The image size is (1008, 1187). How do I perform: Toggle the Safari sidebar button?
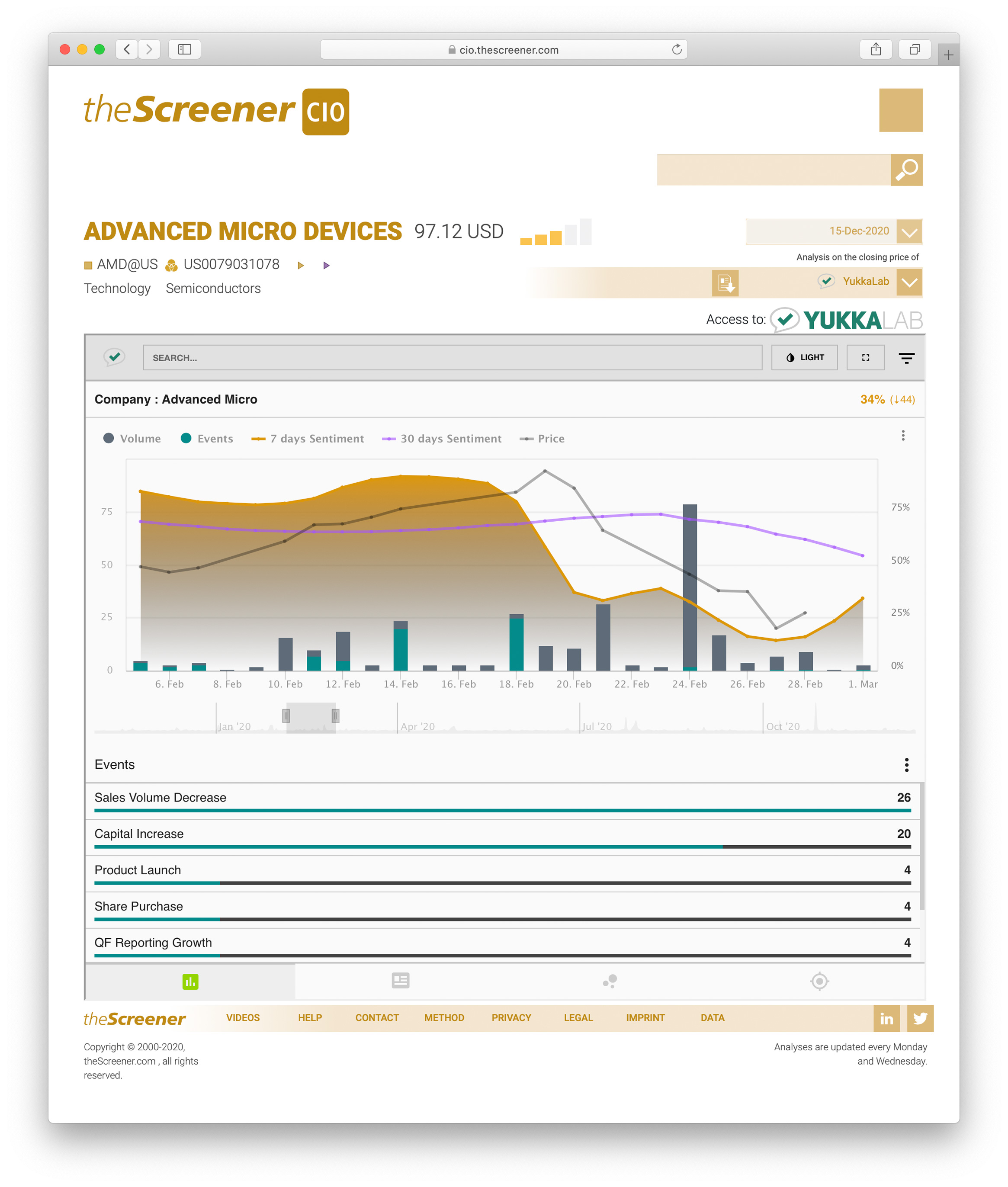(184, 50)
